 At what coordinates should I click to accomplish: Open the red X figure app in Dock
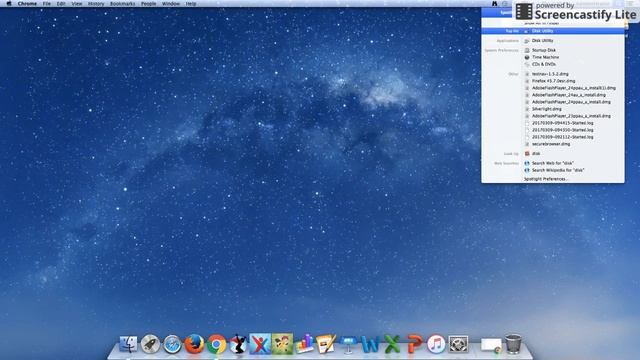[x=260, y=344]
